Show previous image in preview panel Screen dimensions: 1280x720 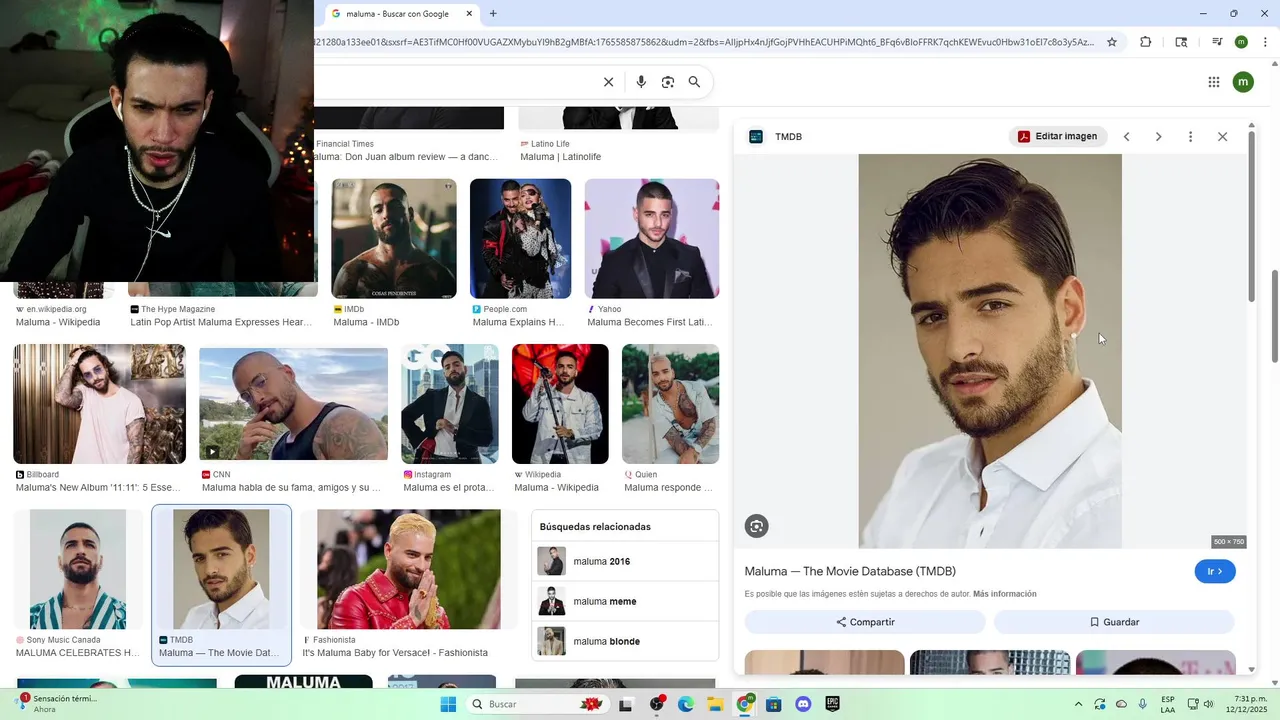tap(1126, 137)
